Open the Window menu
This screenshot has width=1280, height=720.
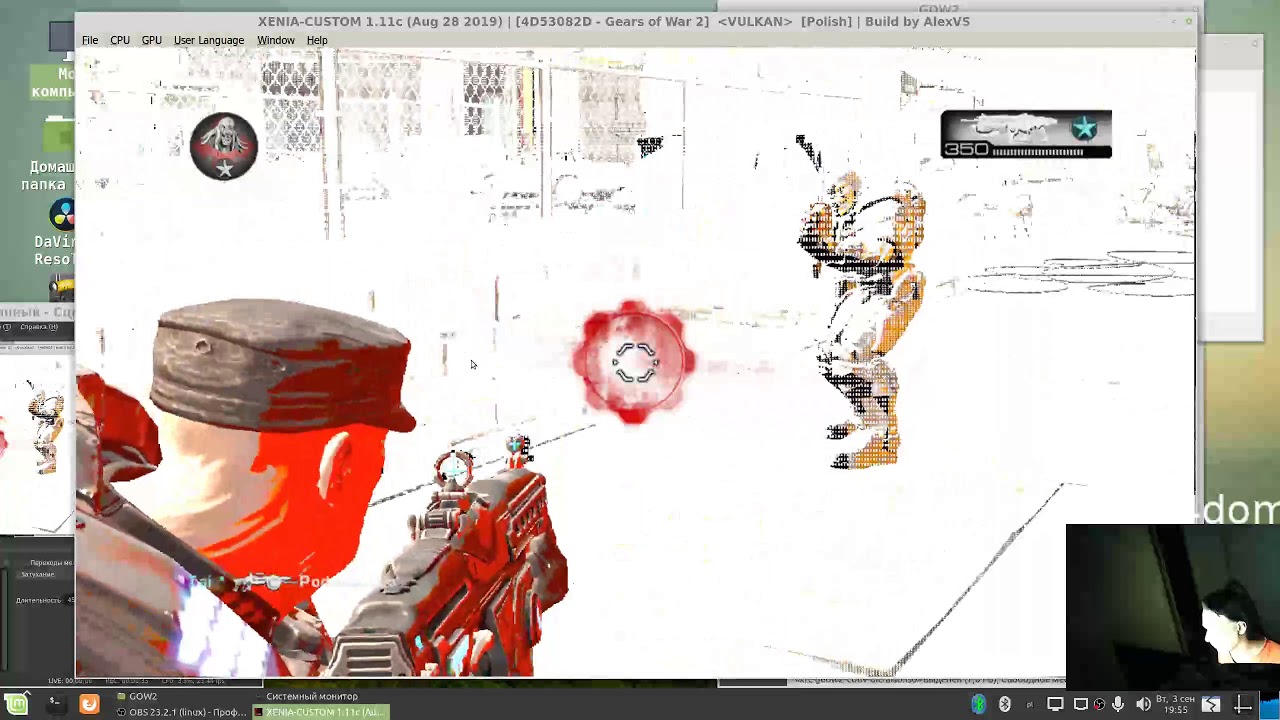pyautogui.click(x=276, y=40)
